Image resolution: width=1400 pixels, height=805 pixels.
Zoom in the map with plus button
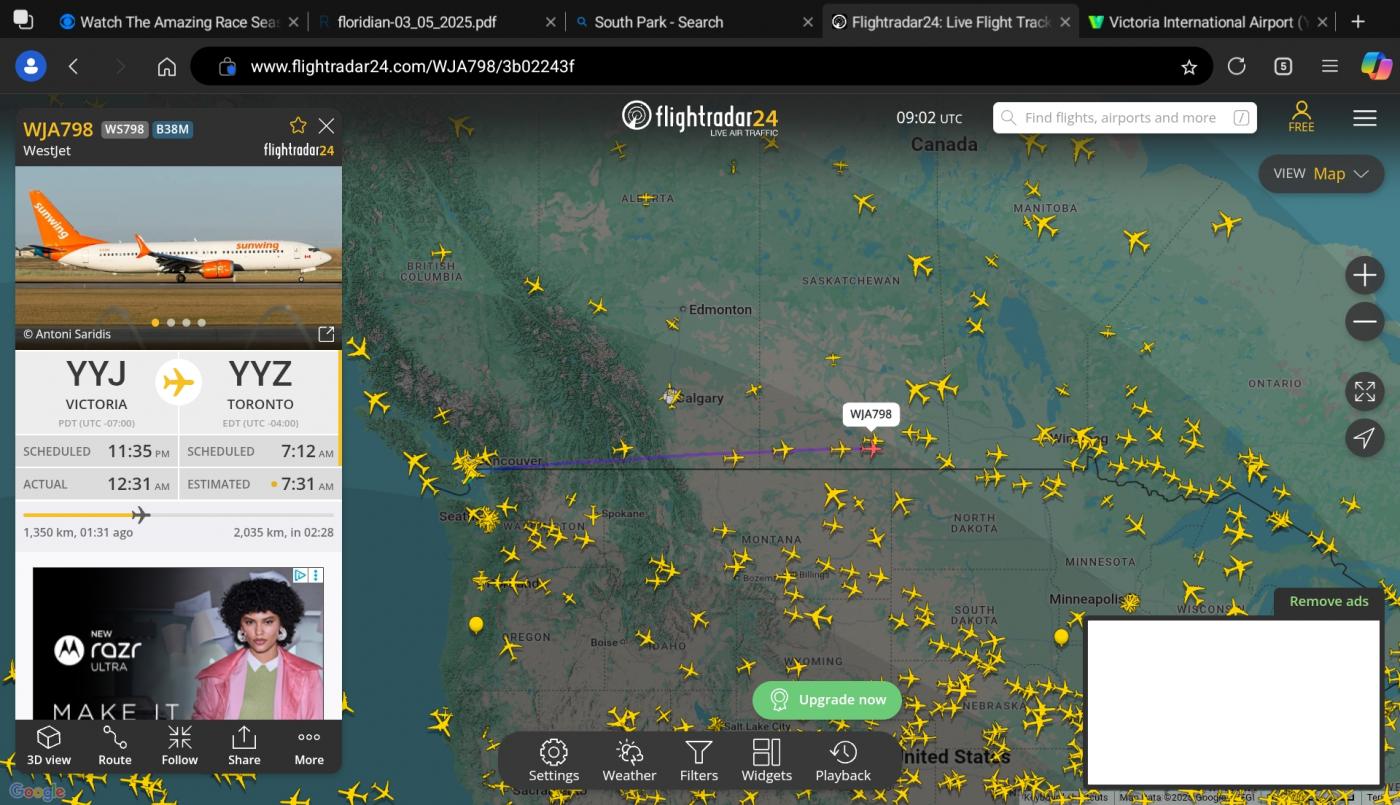click(x=1365, y=274)
